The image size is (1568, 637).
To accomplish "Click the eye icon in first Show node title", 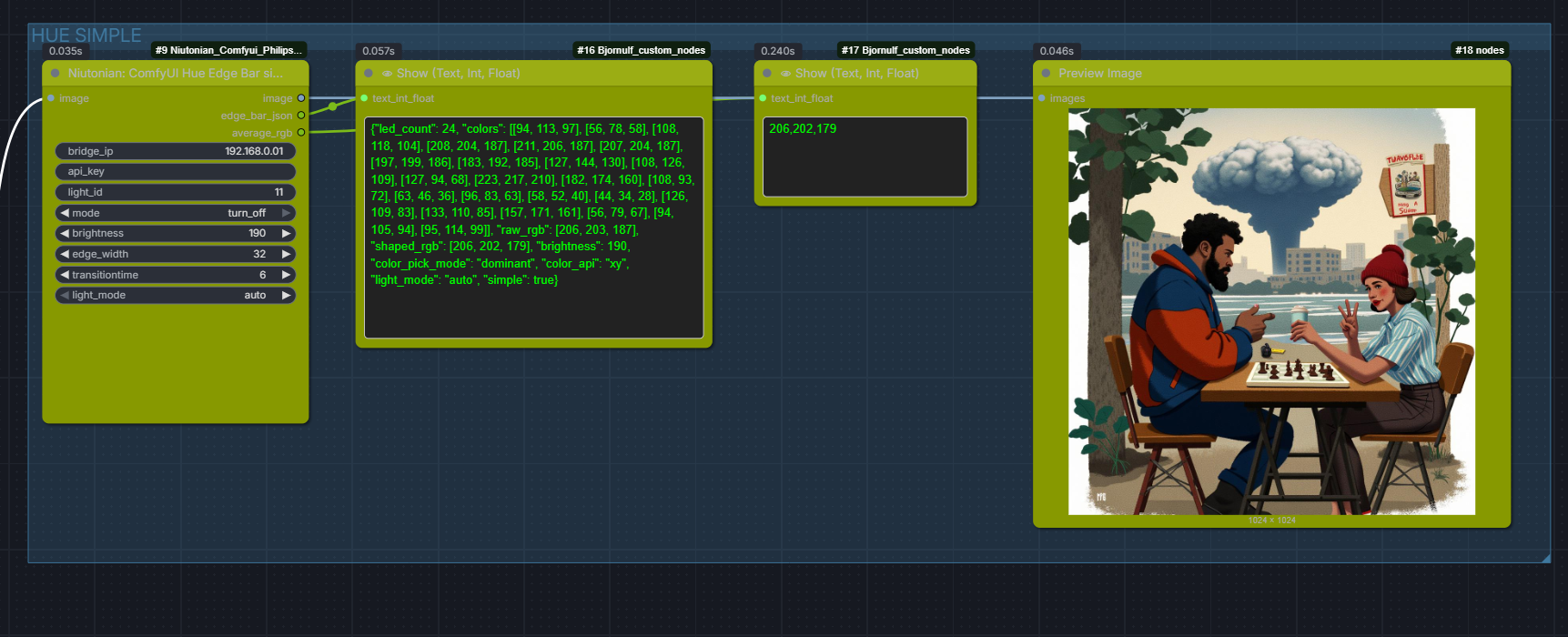I will click(x=387, y=74).
